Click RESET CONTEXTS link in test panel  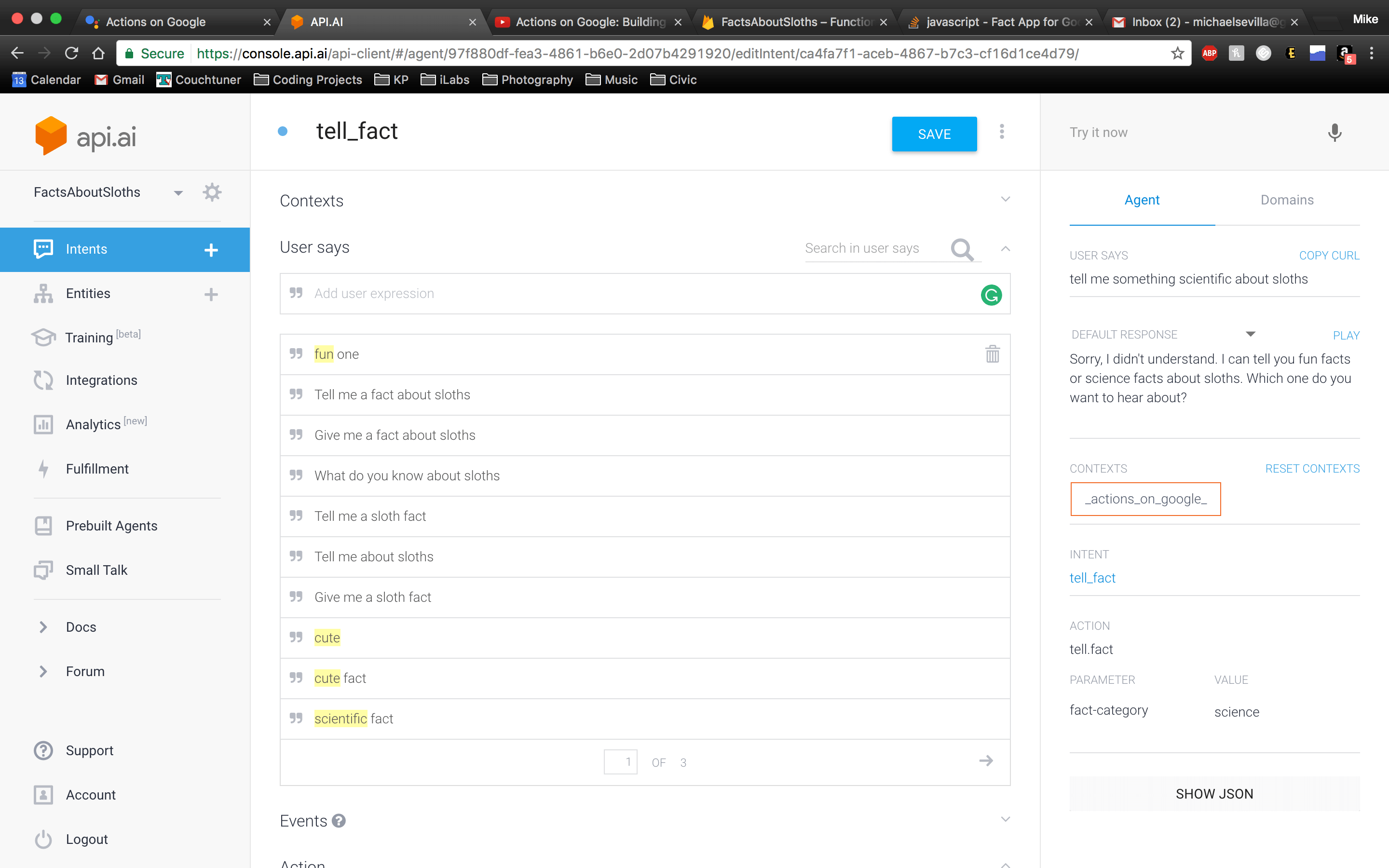[1312, 468]
